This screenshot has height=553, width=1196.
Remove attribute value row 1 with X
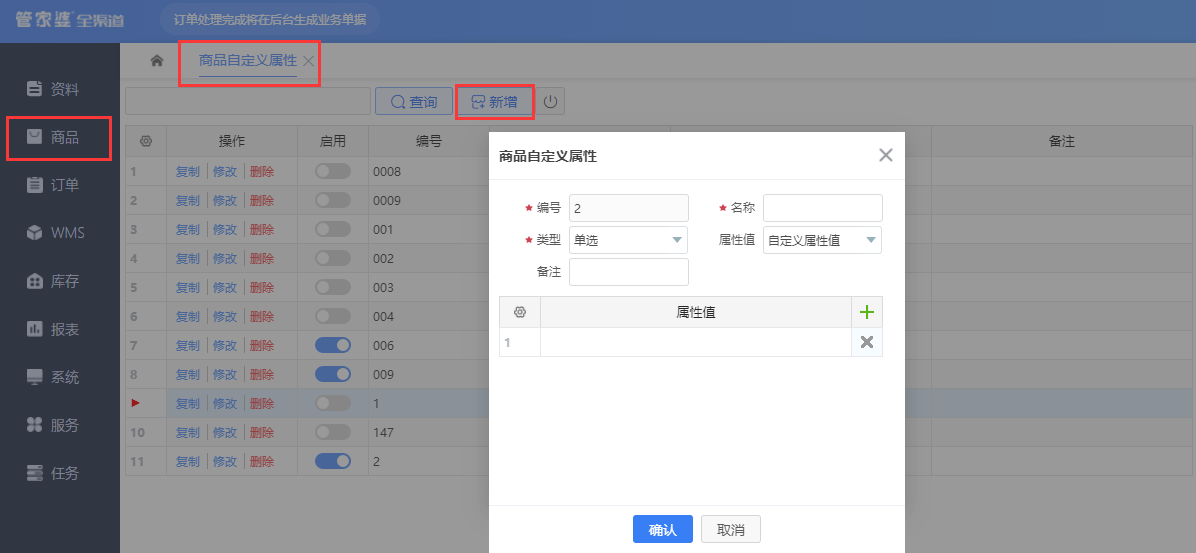click(x=866, y=342)
